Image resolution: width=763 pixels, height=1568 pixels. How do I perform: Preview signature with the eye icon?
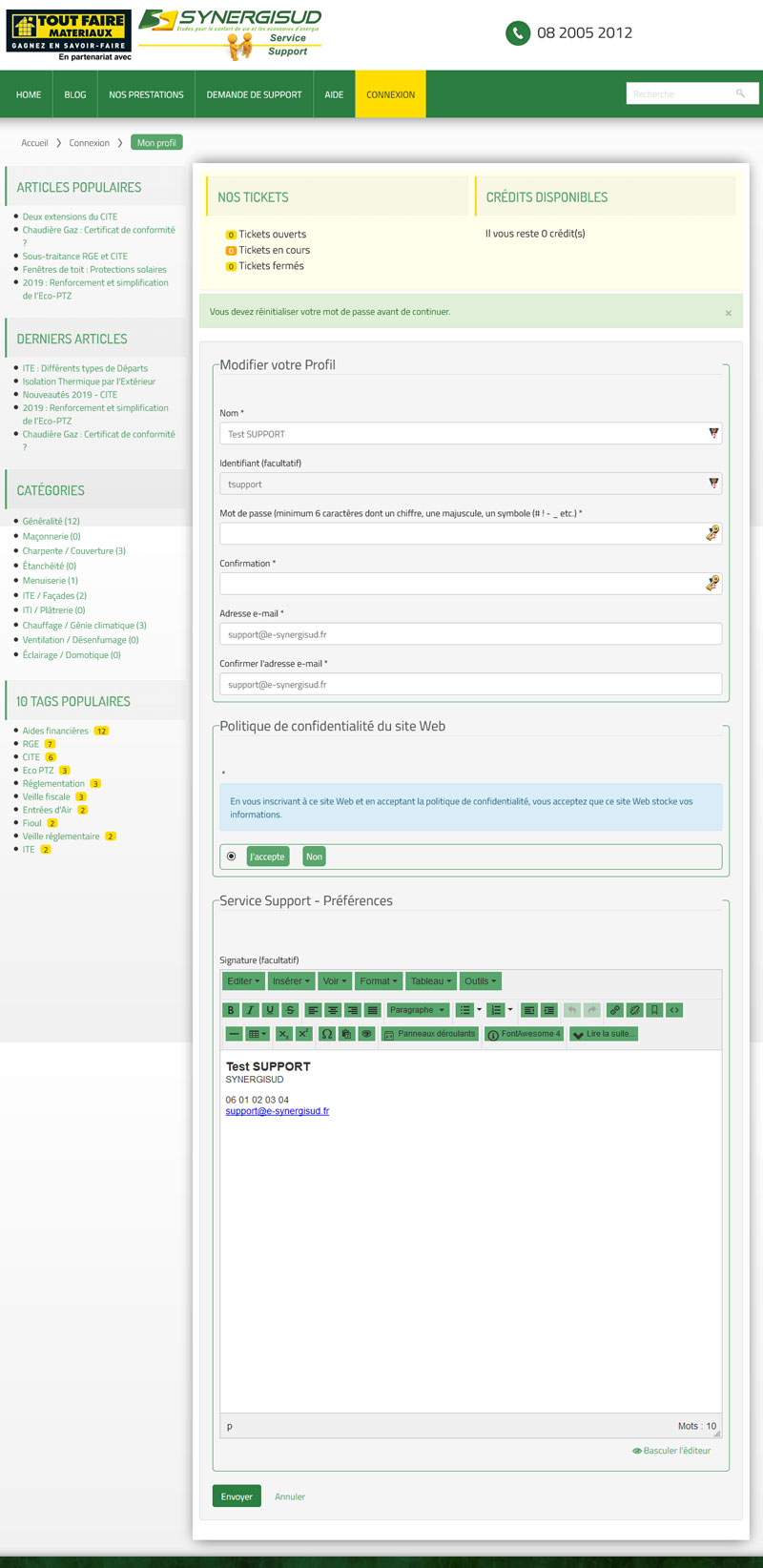(x=366, y=1034)
